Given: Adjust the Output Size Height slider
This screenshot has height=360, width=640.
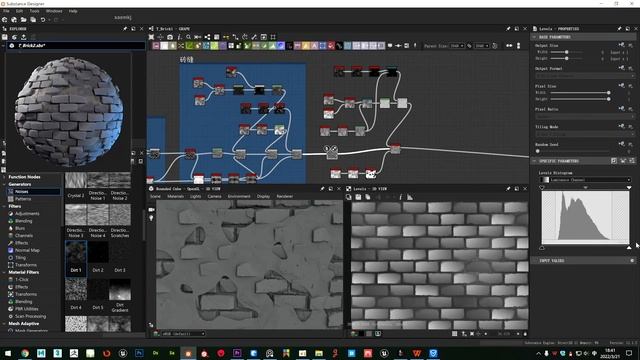Looking at the screenshot, I should tap(567, 58).
